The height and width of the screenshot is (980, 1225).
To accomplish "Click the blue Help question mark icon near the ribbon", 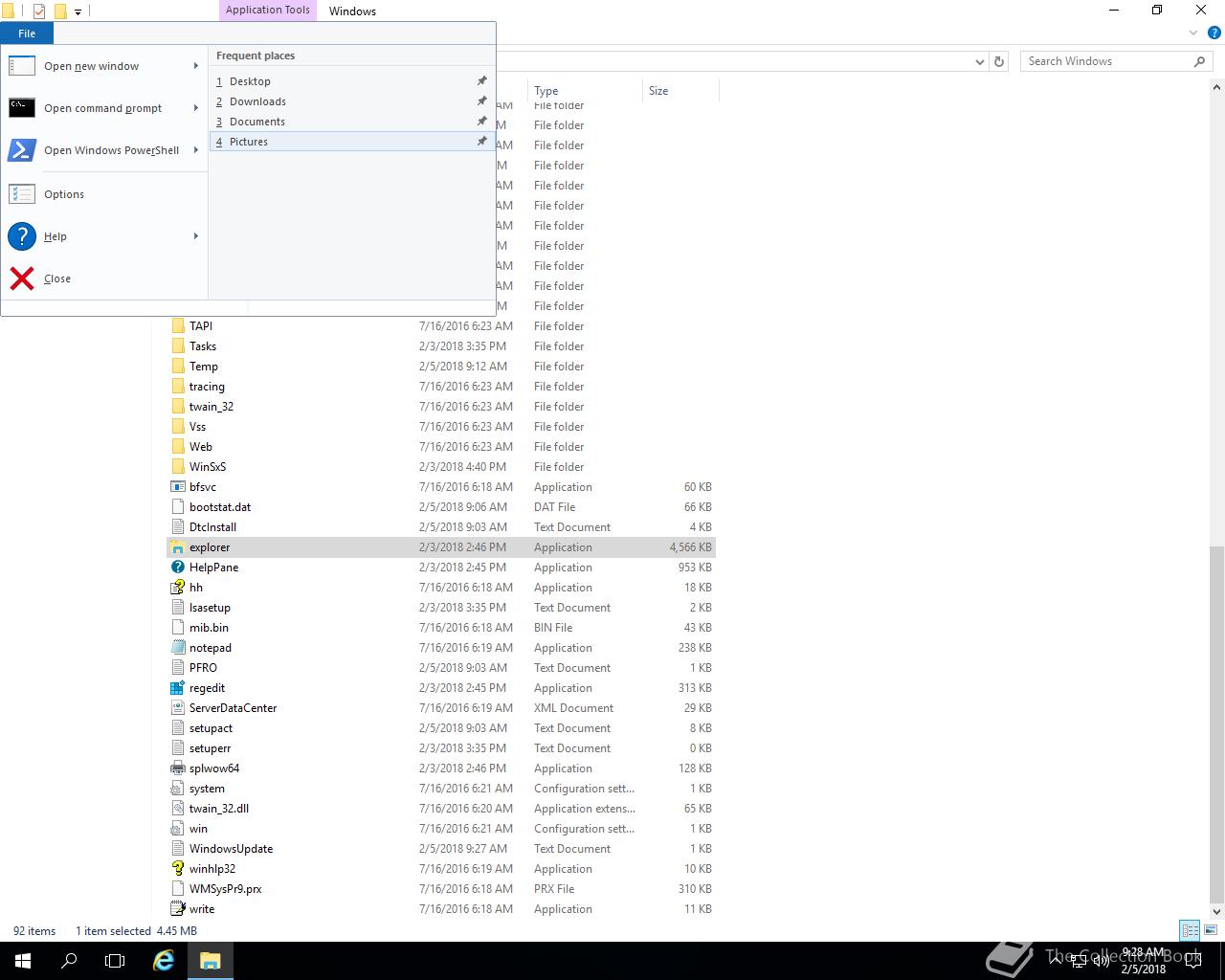I will pos(1214,33).
